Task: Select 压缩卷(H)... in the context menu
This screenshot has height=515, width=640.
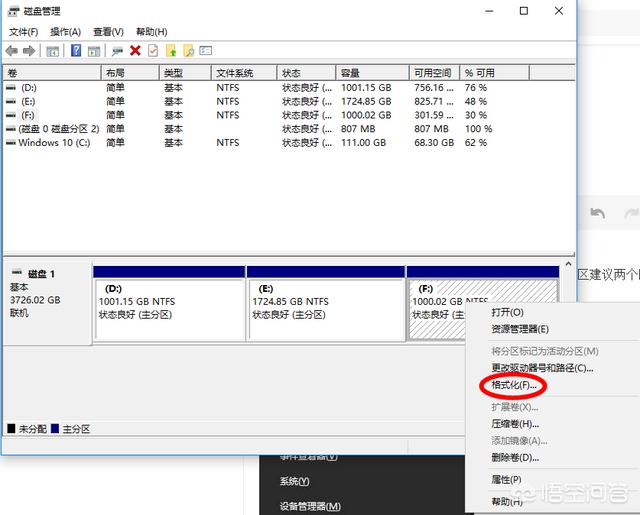Action: (x=514, y=424)
